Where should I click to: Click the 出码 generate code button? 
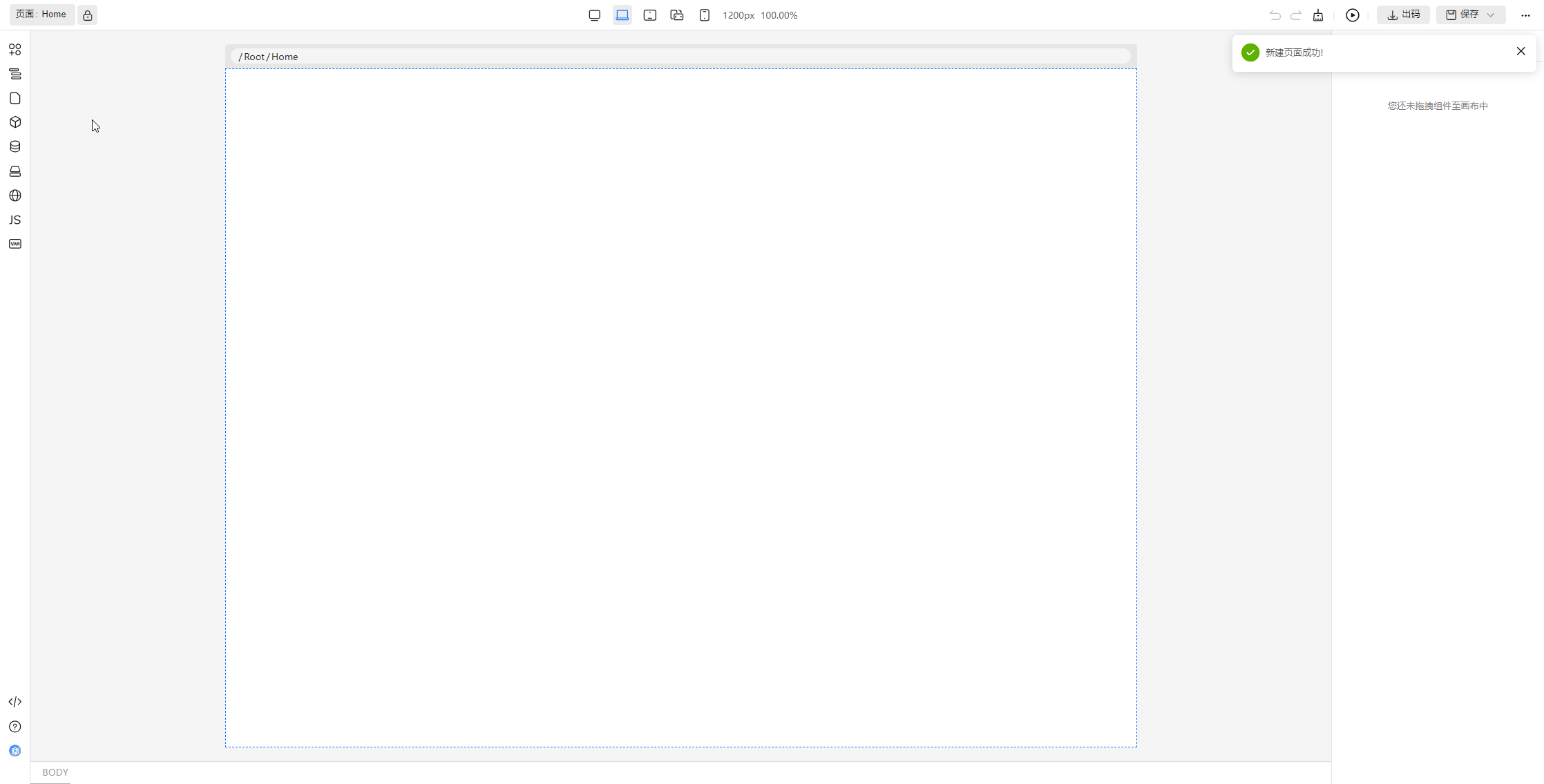coord(1403,15)
